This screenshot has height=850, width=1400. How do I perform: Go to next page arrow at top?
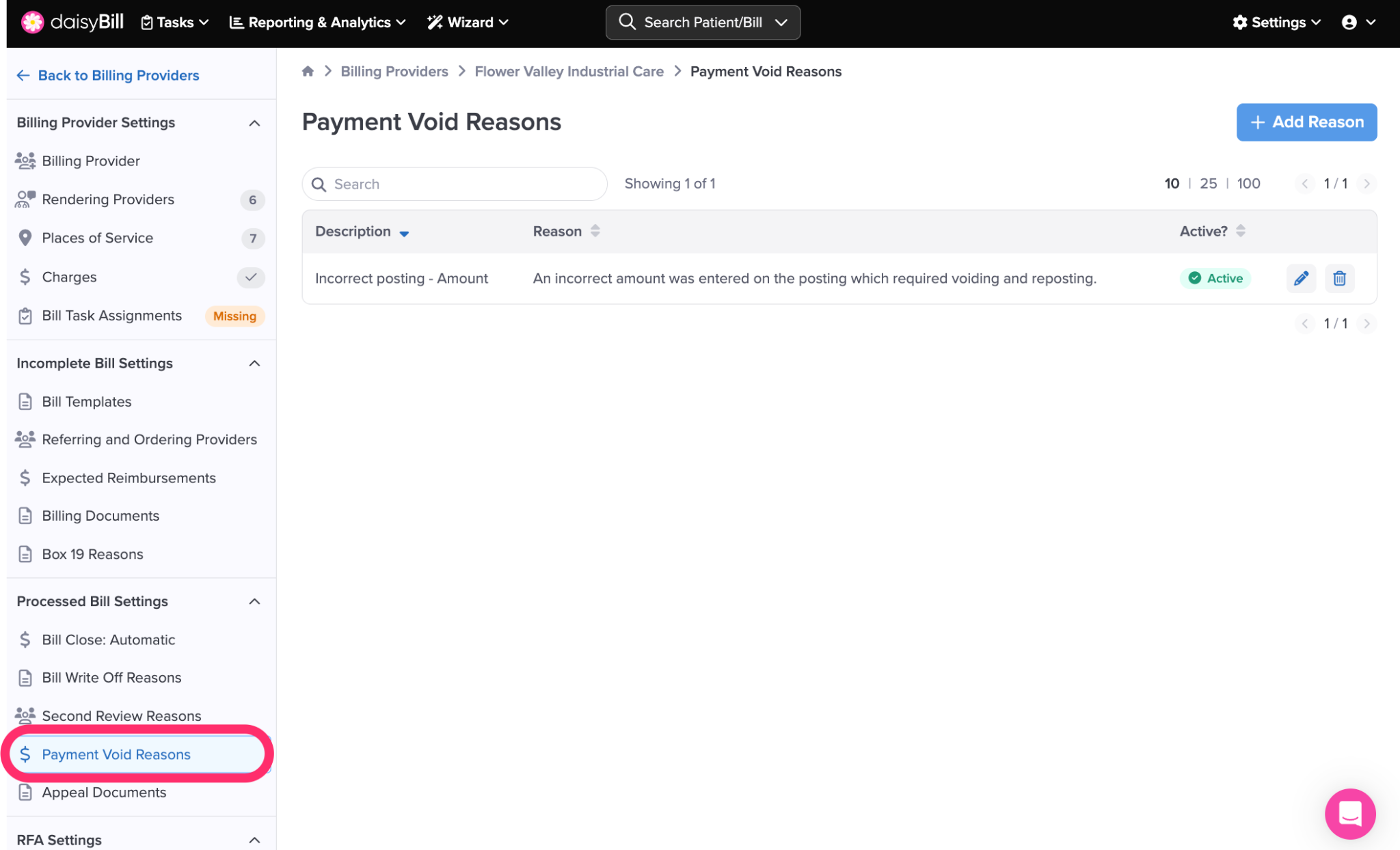coord(1367,183)
